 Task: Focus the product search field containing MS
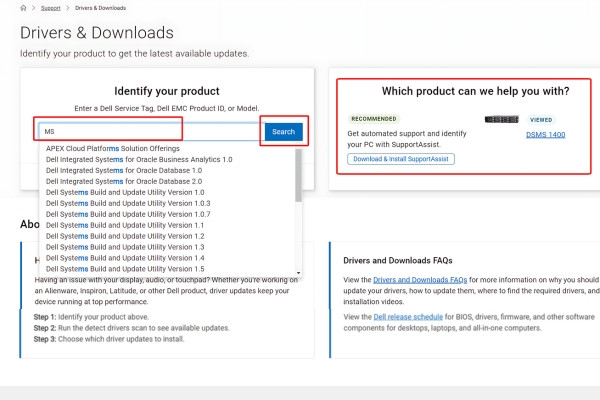[152, 132]
